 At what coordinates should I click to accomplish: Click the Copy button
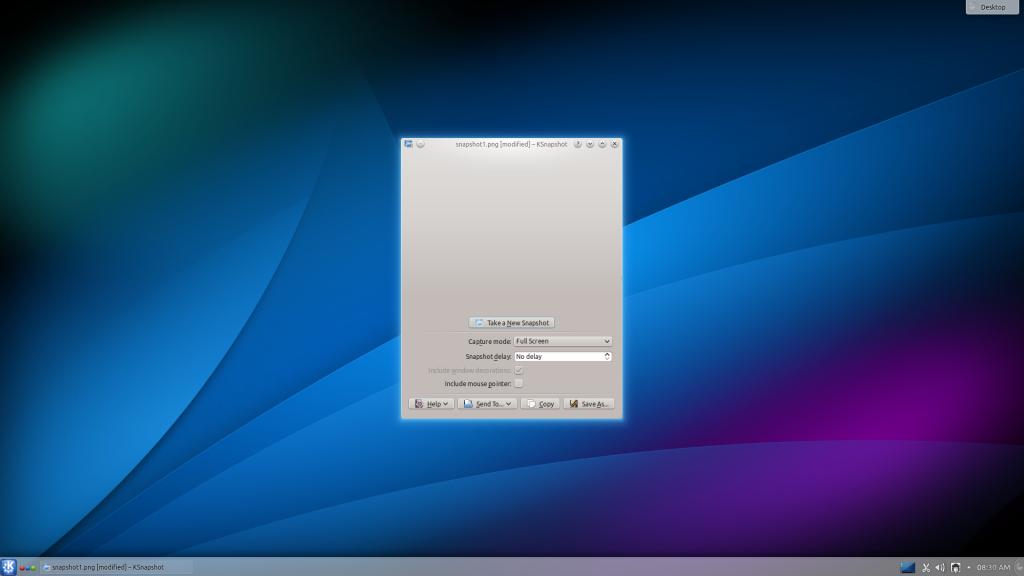[x=540, y=404]
